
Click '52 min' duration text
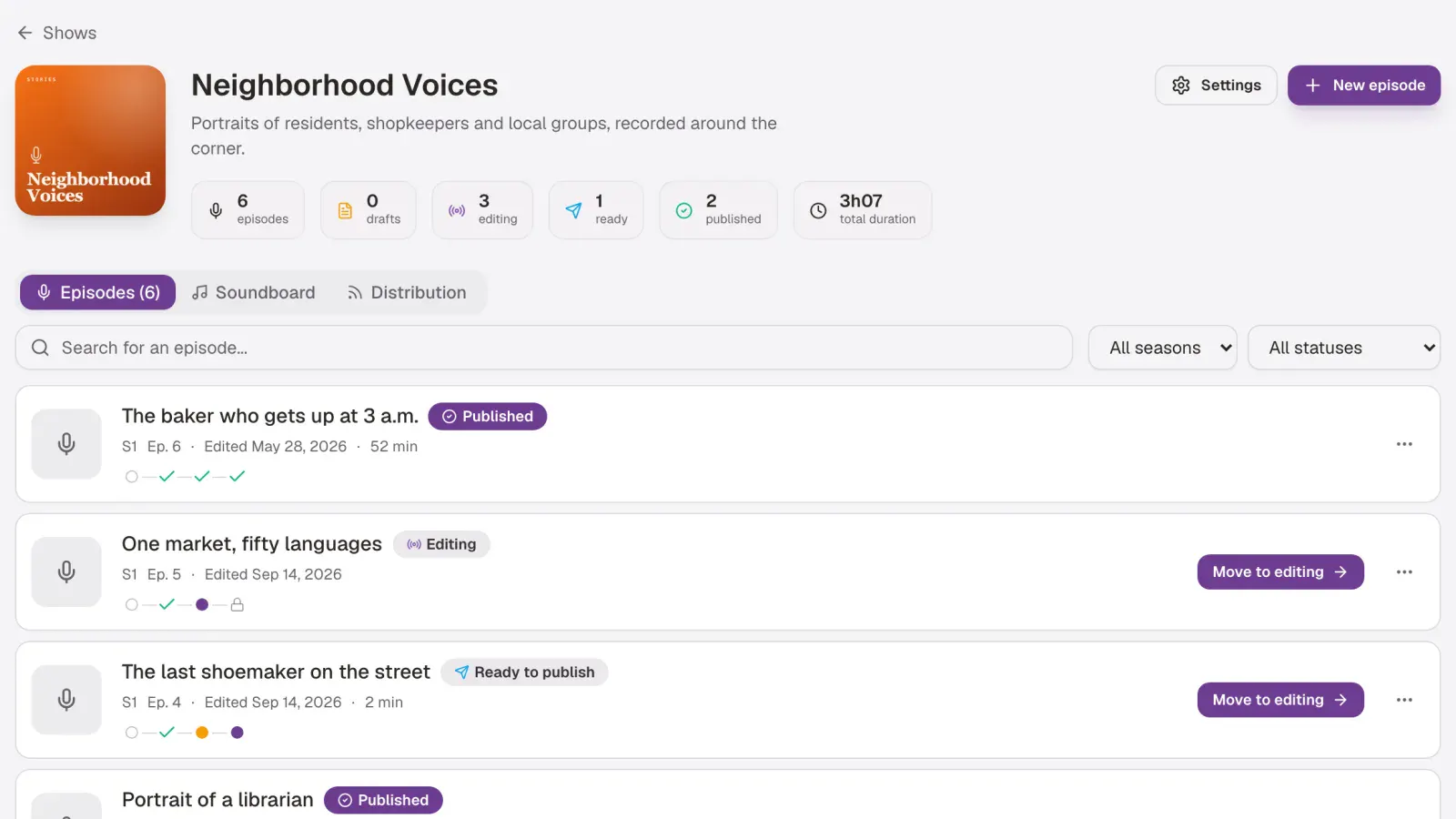tap(393, 446)
